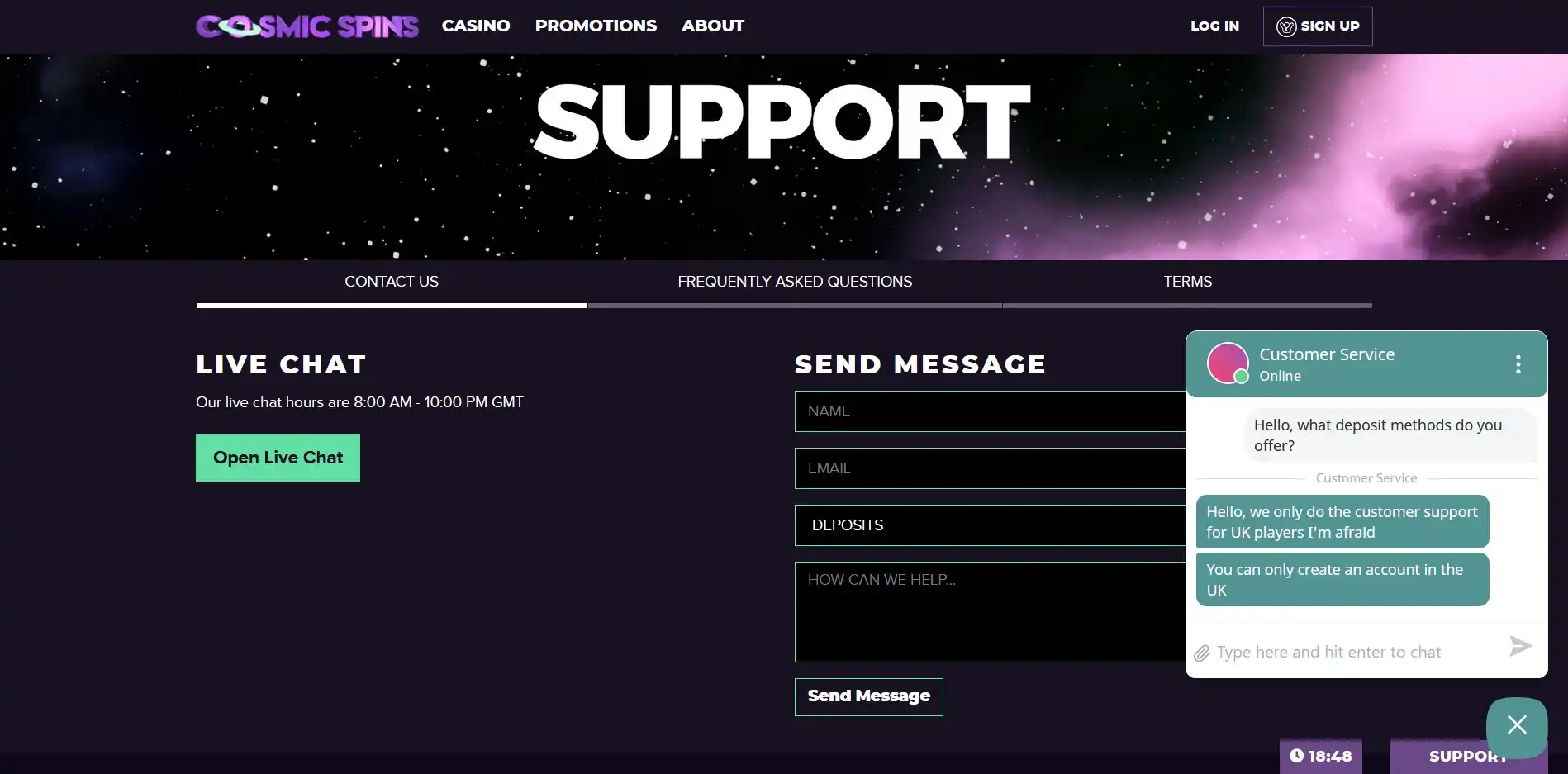Click the paperclip attachment icon in chat
The image size is (1568, 774).
pos(1202,653)
